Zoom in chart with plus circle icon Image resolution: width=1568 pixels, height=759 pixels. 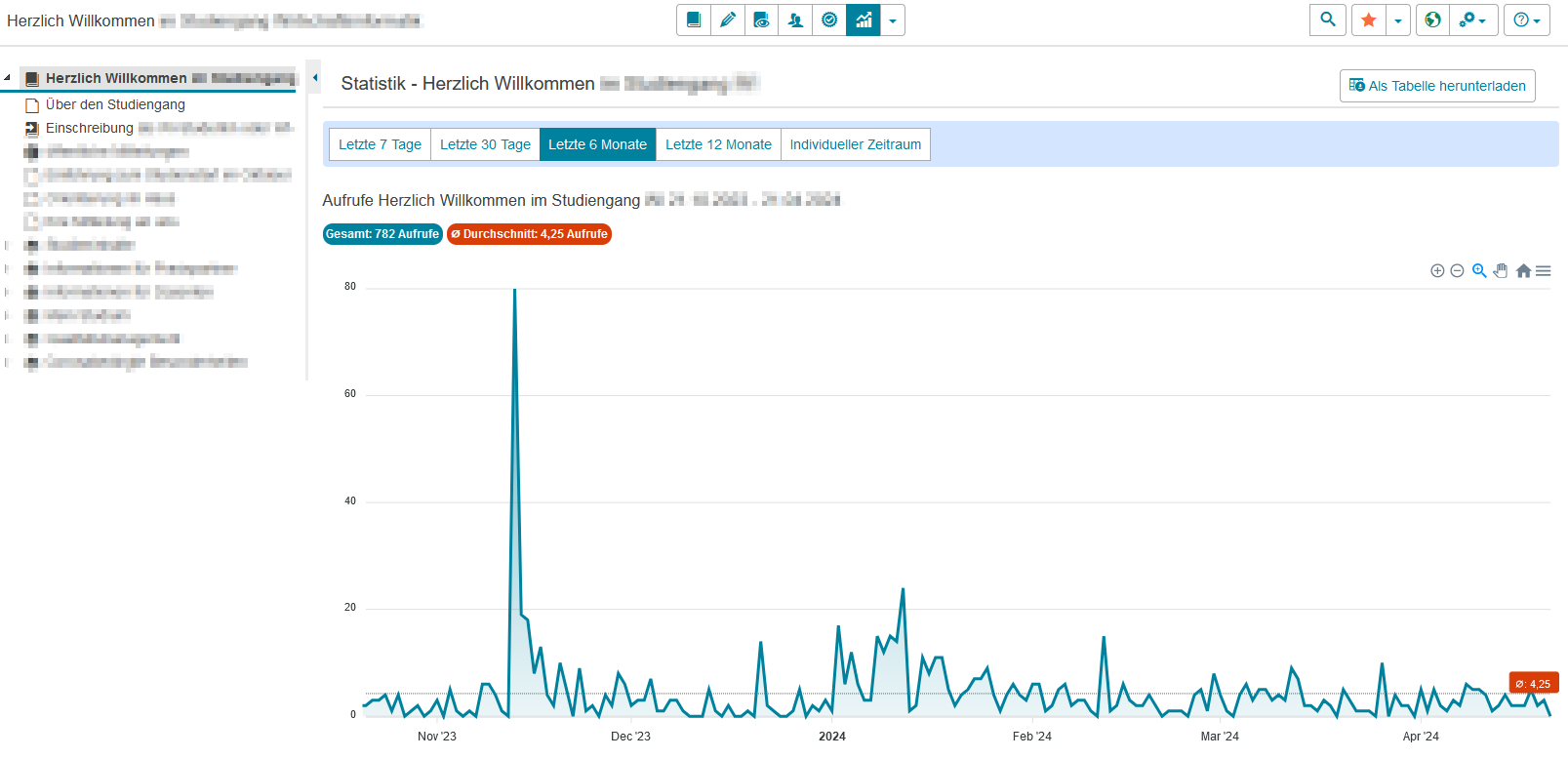coord(1437,271)
